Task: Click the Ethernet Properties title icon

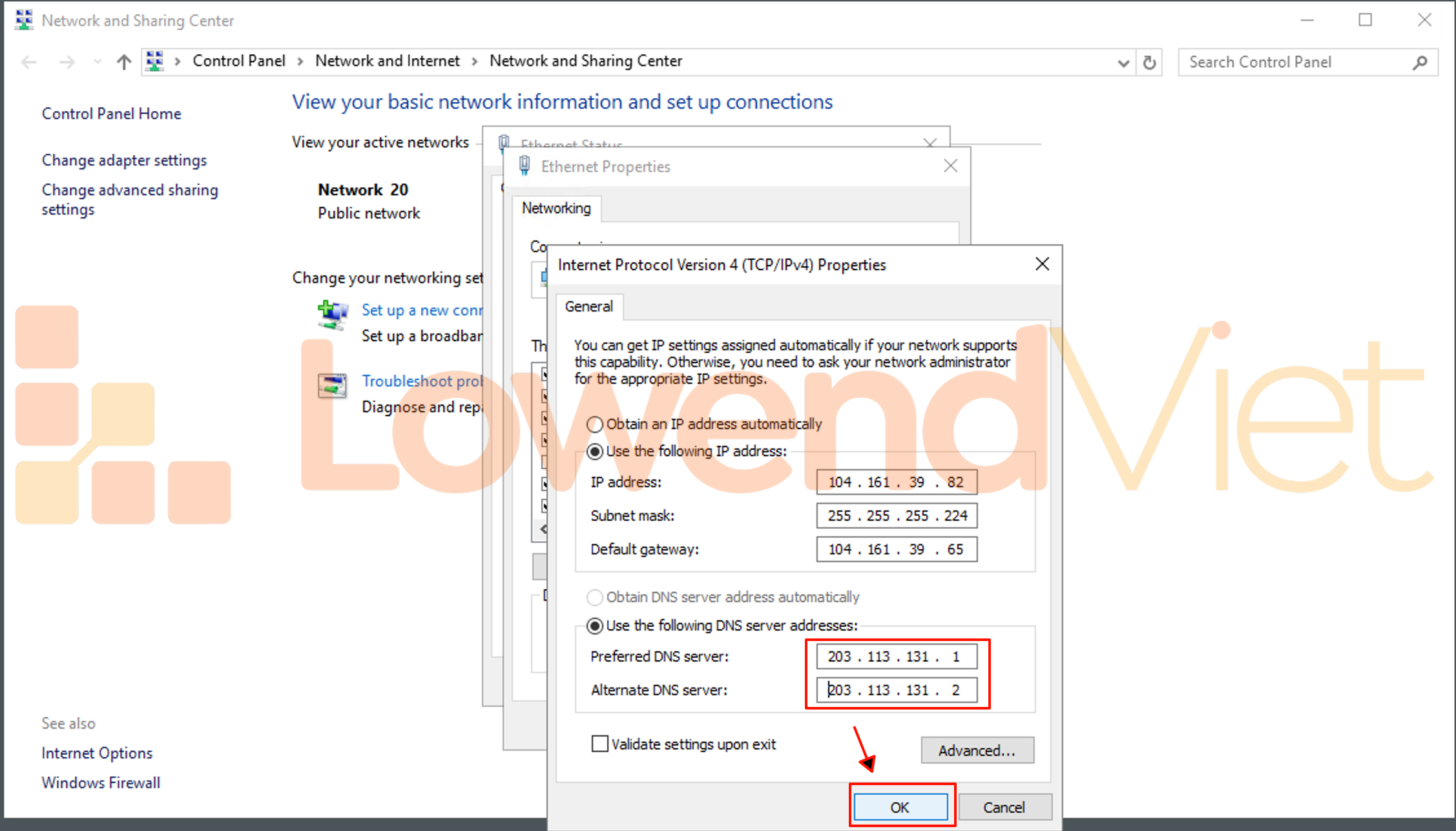Action: click(x=525, y=166)
